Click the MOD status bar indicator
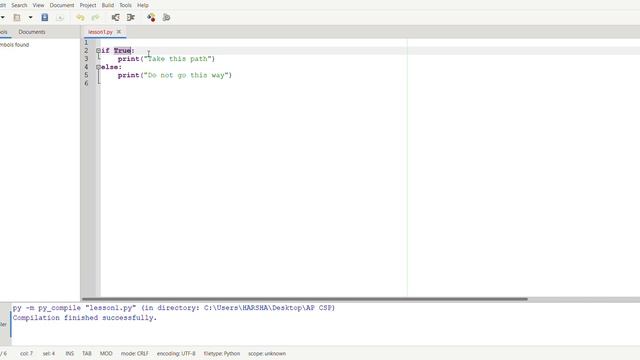 pyautogui.click(x=106, y=353)
